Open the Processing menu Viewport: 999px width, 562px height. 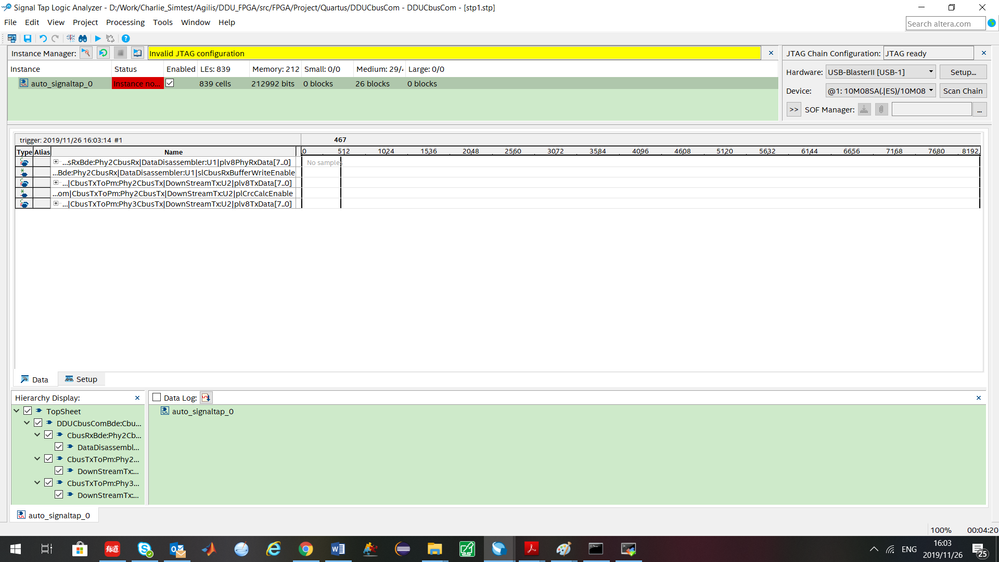[x=125, y=22]
